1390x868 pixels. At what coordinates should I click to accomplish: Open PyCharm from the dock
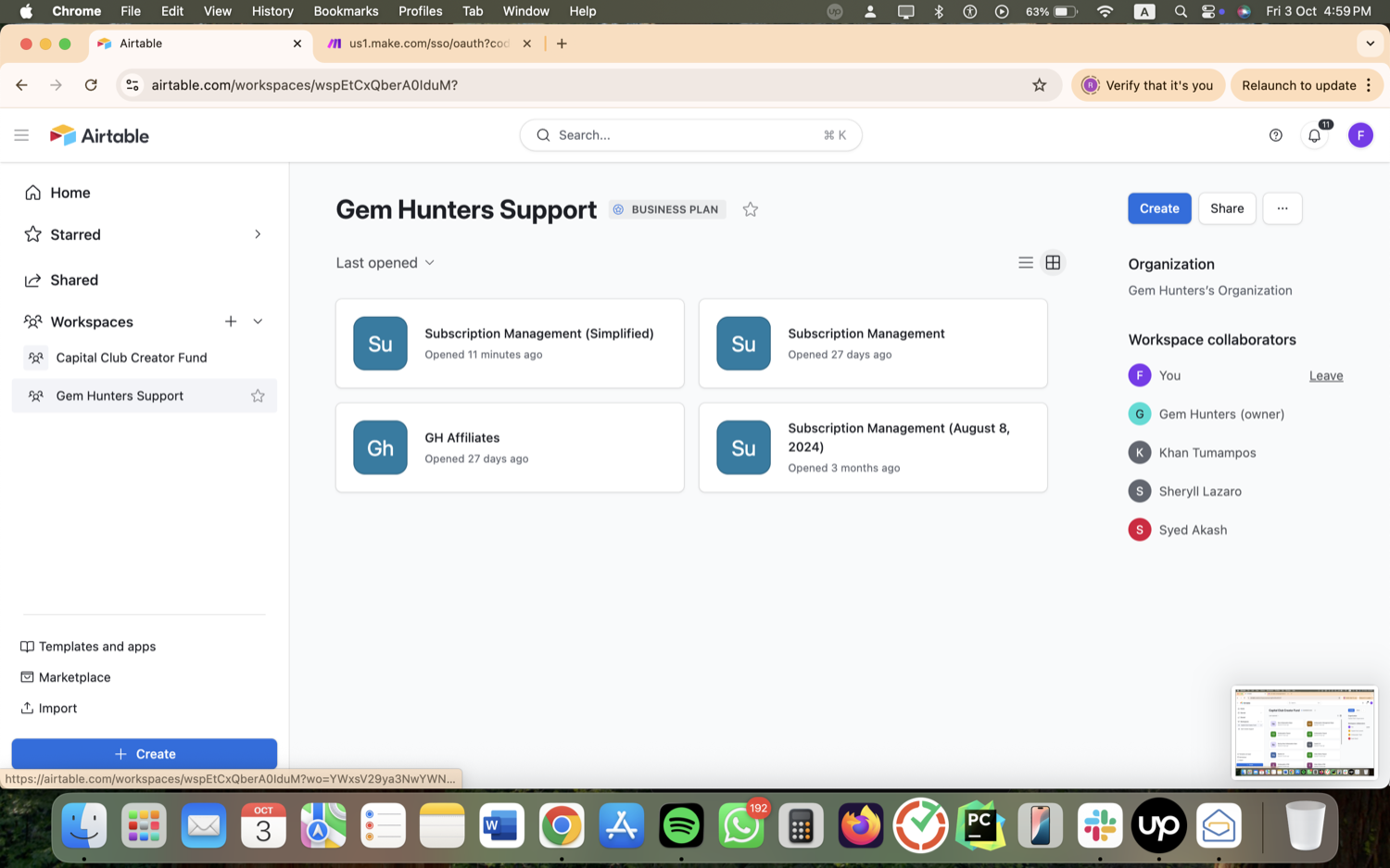pos(980,825)
